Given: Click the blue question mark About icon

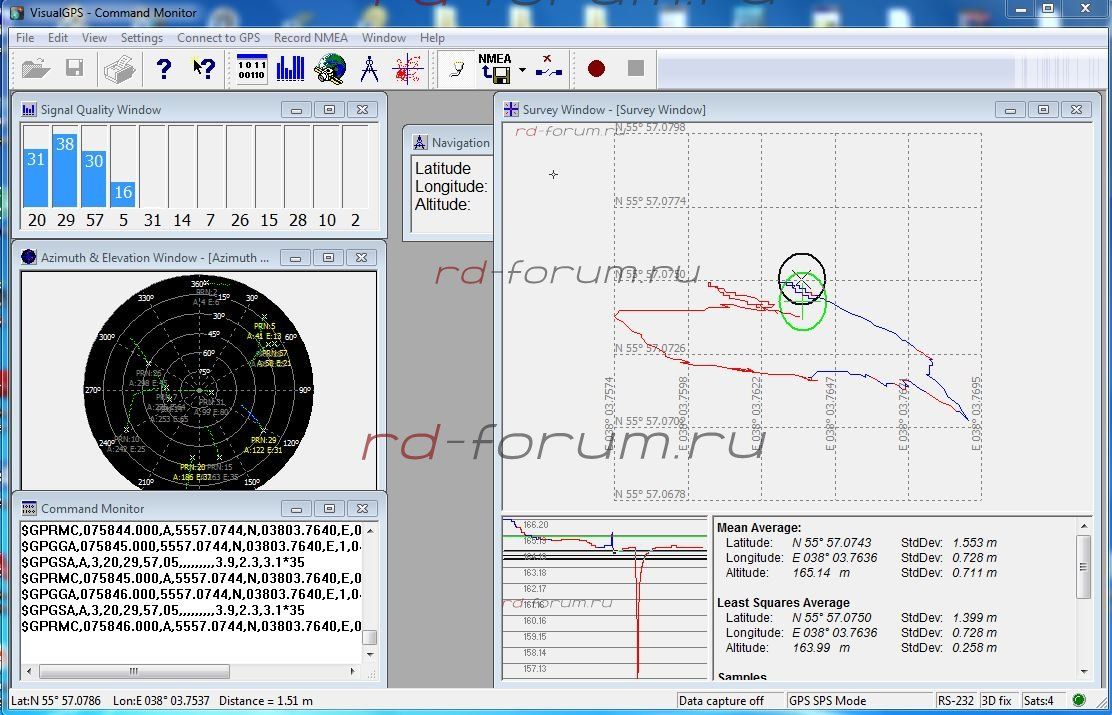Looking at the screenshot, I should tap(164, 68).
